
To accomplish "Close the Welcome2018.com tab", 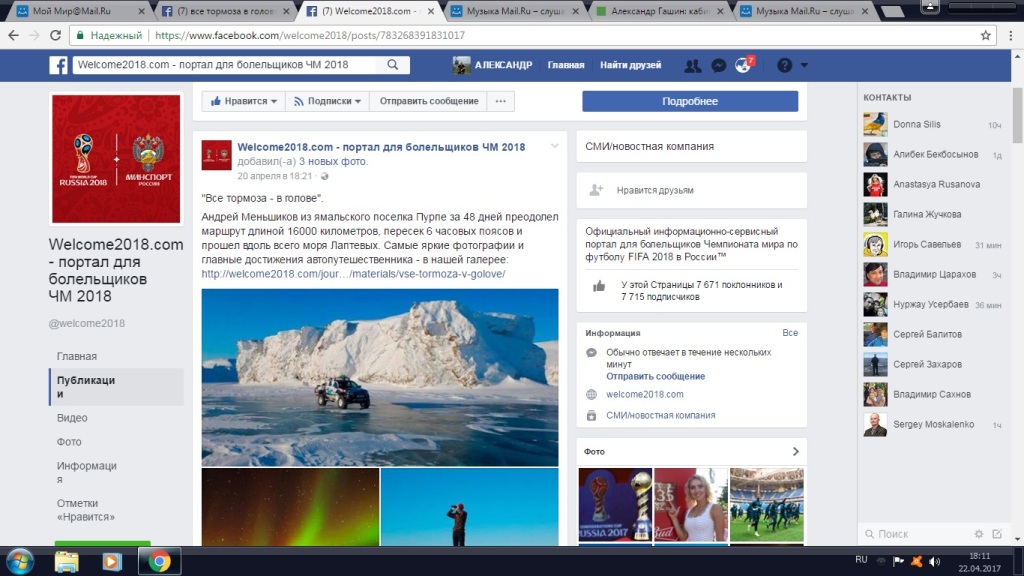I will (x=430, y=11).
